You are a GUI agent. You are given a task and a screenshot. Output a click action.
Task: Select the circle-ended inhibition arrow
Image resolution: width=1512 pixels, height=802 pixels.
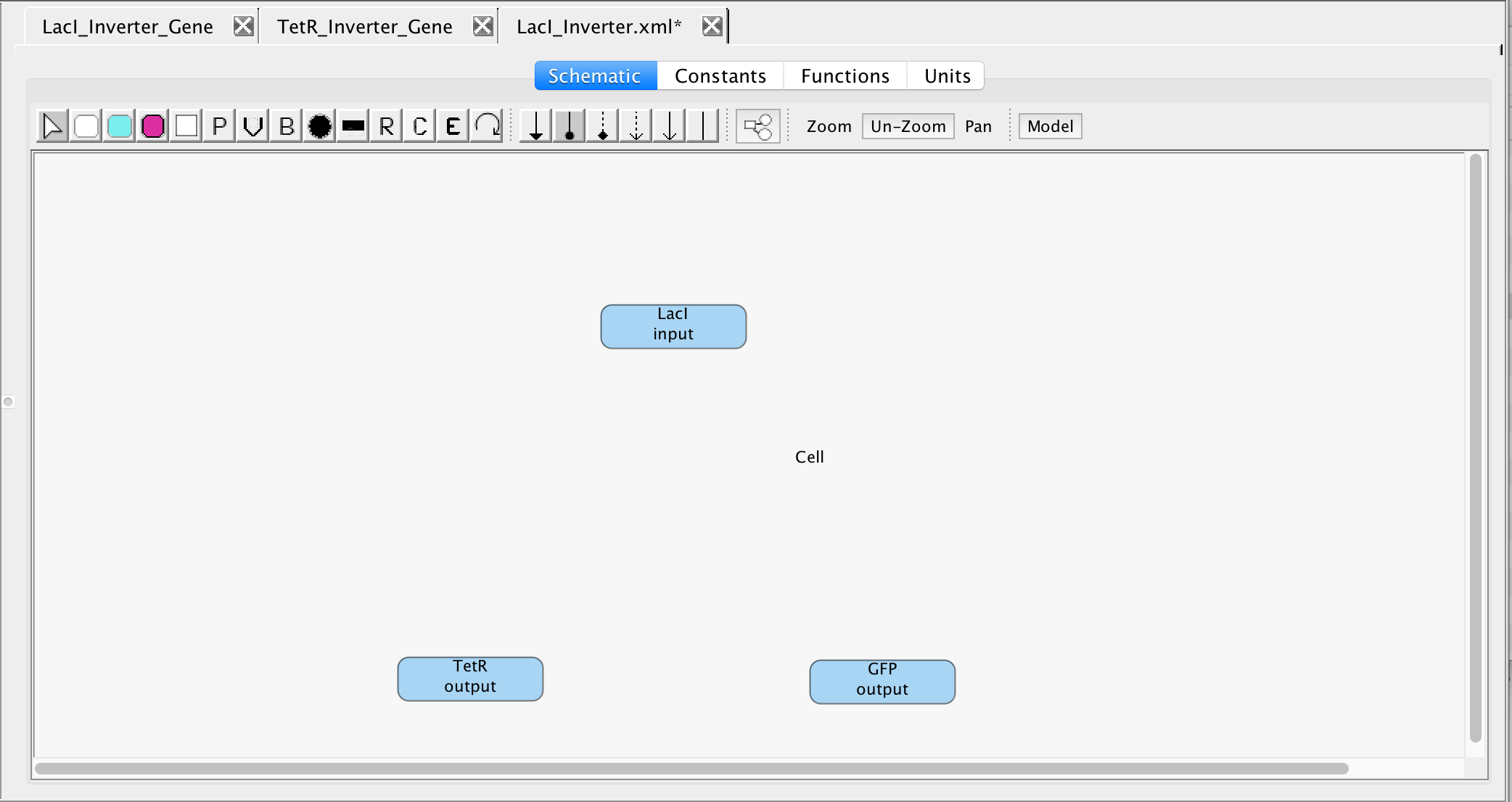[569, 126]
